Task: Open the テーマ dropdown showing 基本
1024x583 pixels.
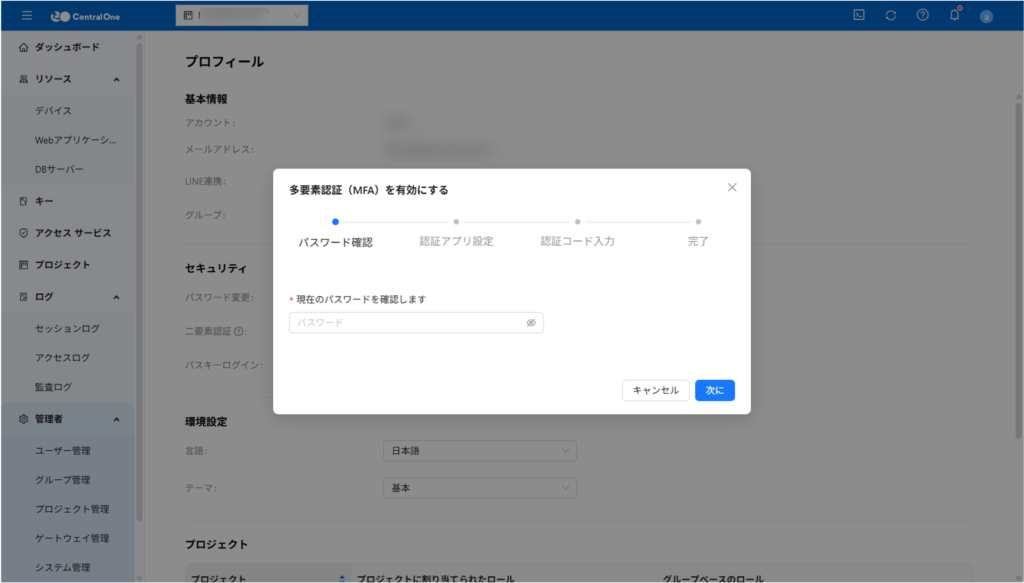Action: (x=480, y=488)
